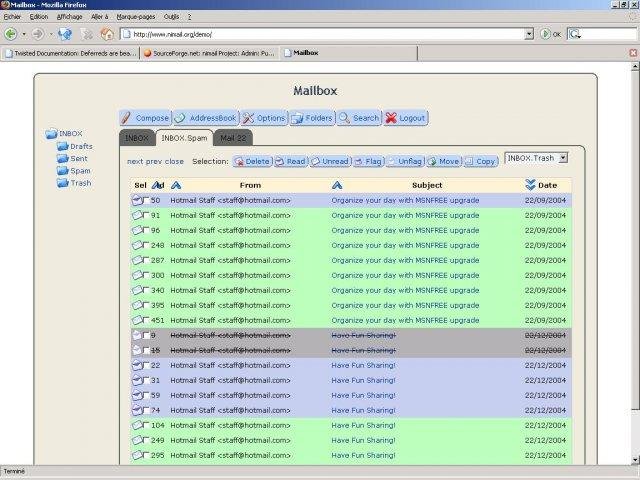The image size is (640, 480).
Task: Click the Firefox back arrow icon
Action: point(11,34)
